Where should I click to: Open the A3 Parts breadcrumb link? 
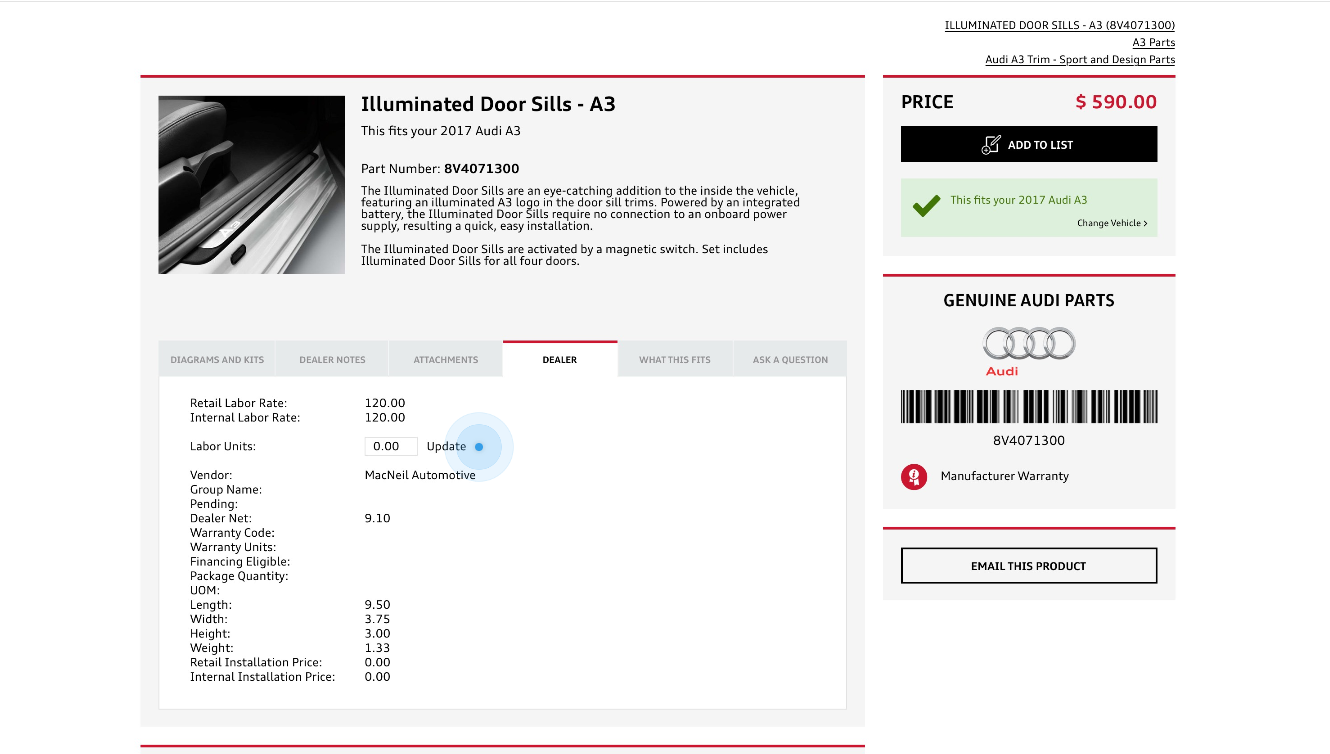(x=1154, y=43)
